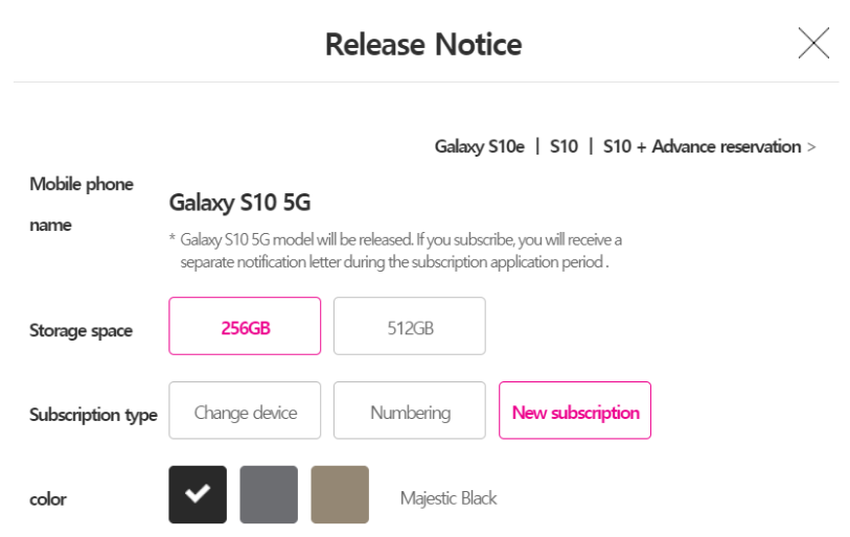Close the Release Notice dialog
Screen dimensions: 850x537
point(813,44)
